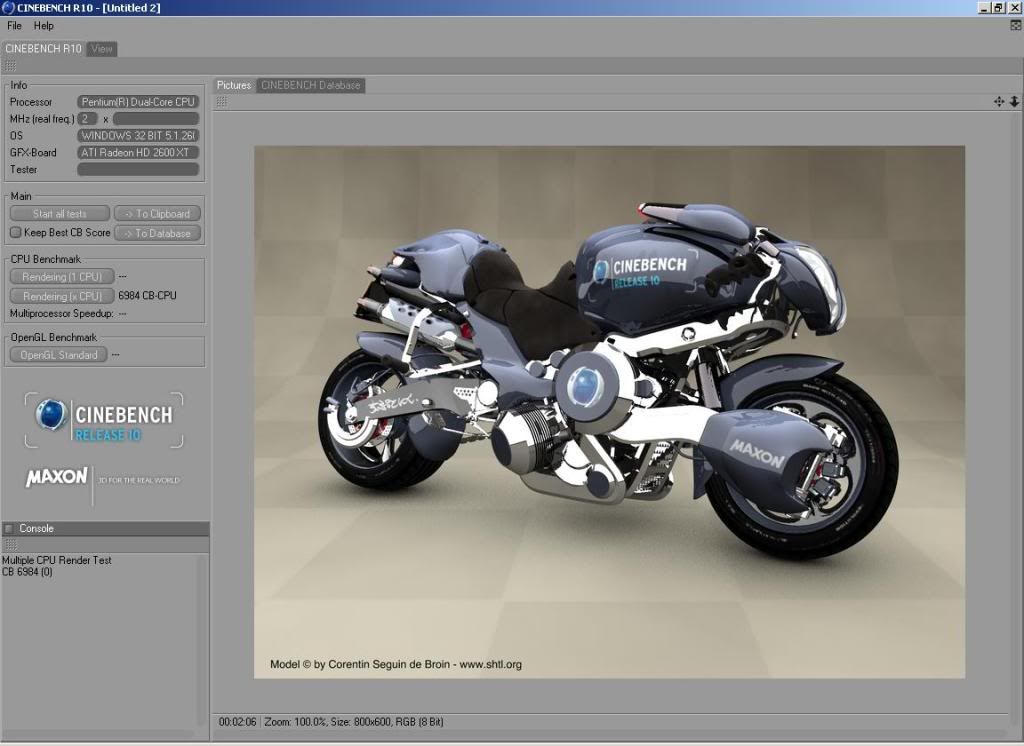Switch to the CINEBENCH R10 tab
The width and height of the screenshot is (1024, 746).
(44, 48)
